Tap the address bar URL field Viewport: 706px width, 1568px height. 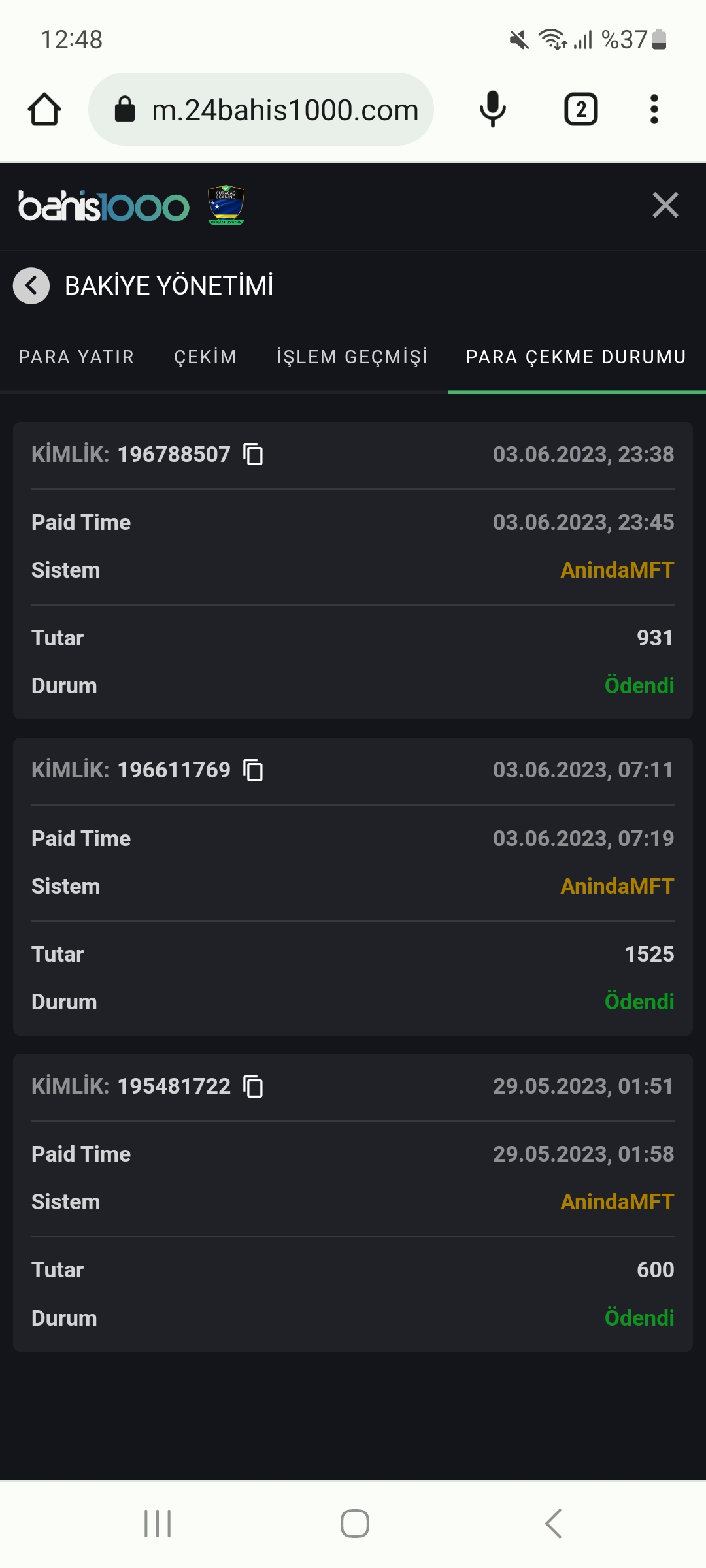pyautogui.click(x=285, y=110)
